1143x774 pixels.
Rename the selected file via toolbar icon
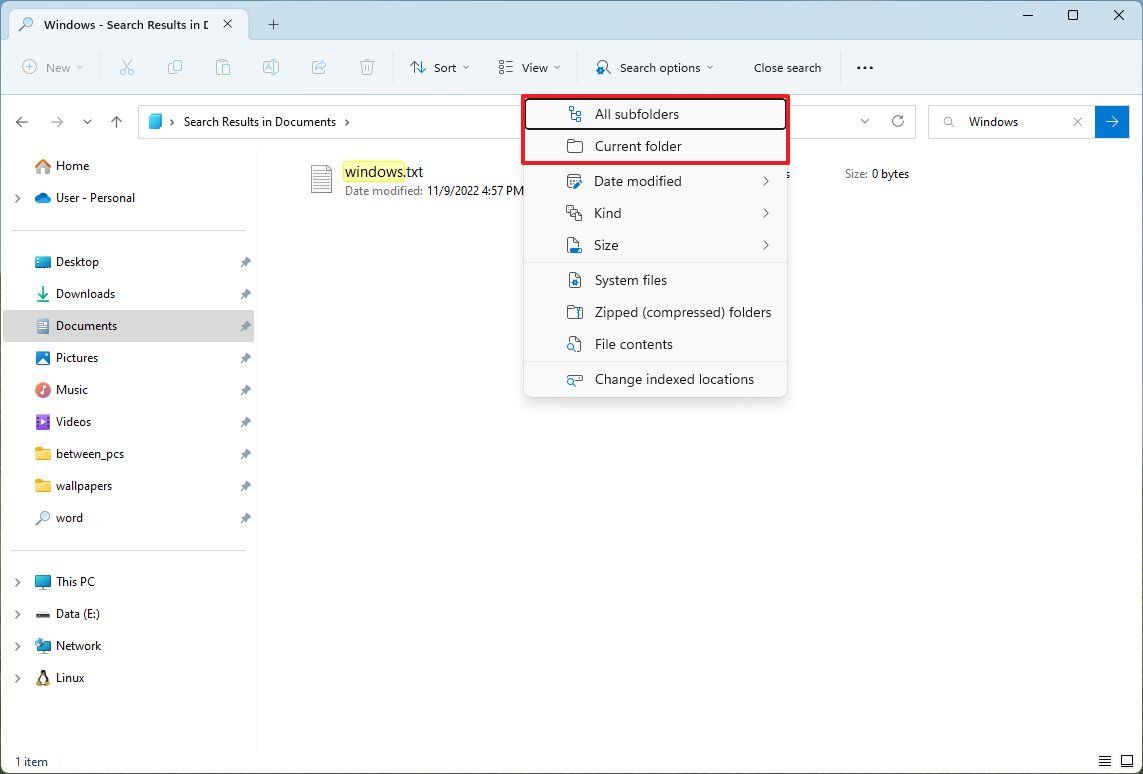click(270, 67)
